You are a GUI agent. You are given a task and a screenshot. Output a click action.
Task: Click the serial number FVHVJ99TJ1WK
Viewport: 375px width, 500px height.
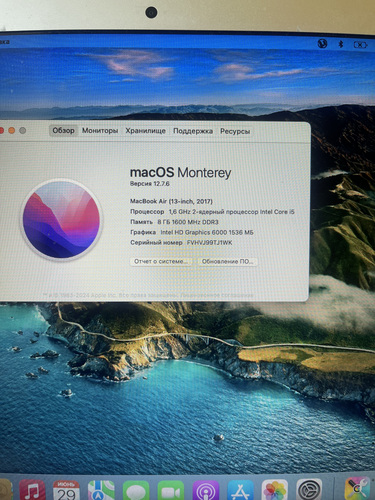[209, 243]
